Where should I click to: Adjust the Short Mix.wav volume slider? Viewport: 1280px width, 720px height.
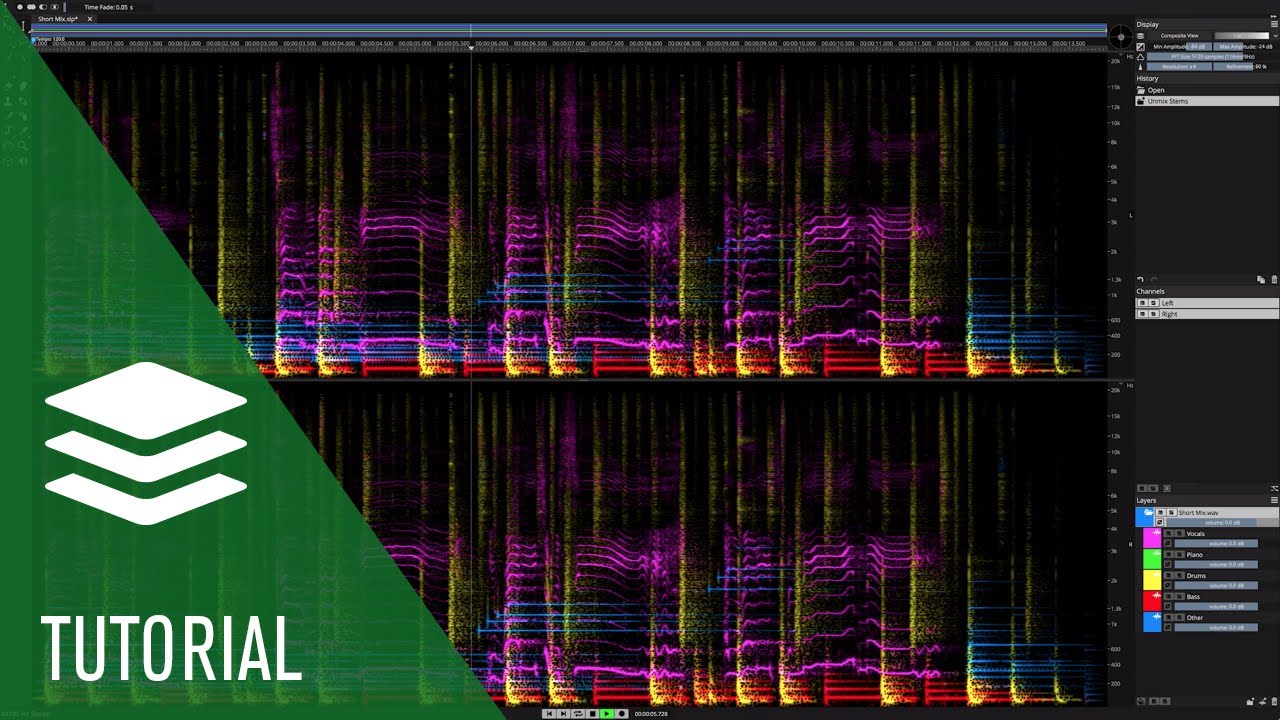tap(1222, 523)
